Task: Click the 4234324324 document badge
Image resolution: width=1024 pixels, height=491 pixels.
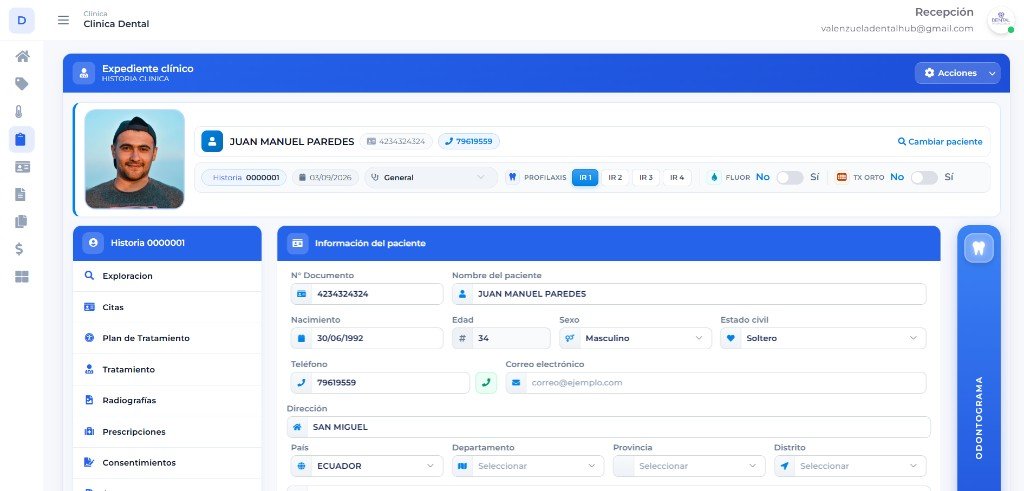Action: tap(396, 141)
